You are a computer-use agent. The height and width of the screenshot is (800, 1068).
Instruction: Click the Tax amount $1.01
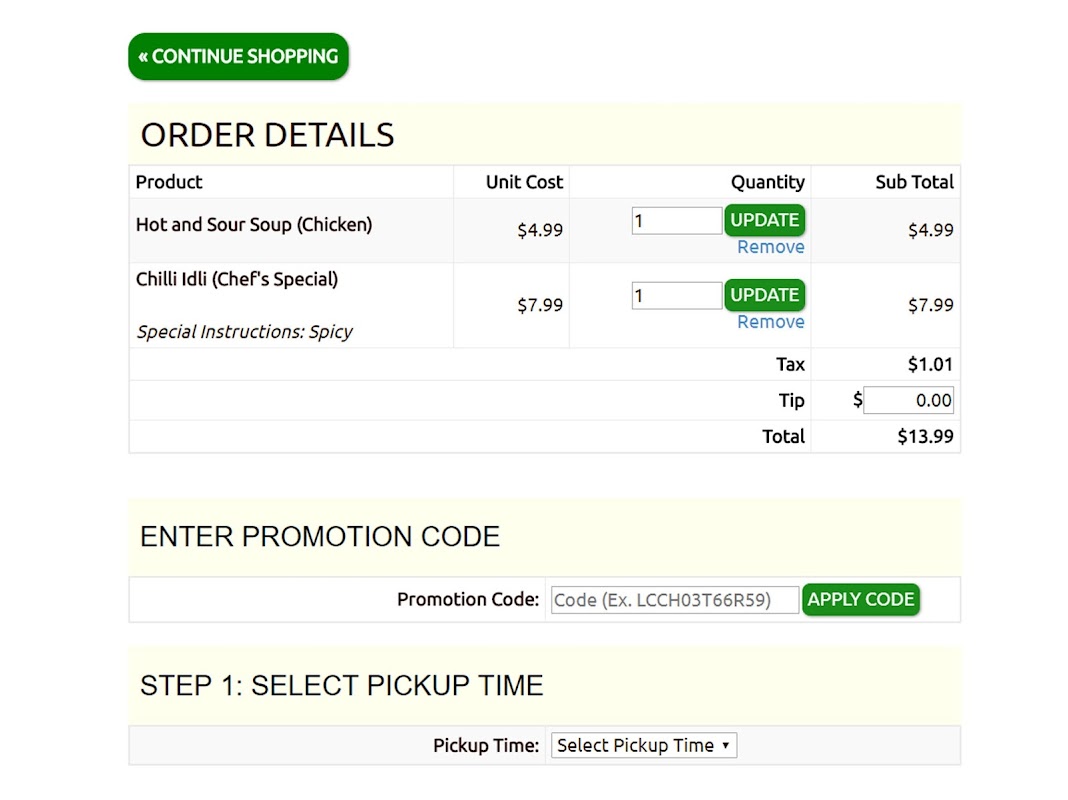[x=930, y=364]
